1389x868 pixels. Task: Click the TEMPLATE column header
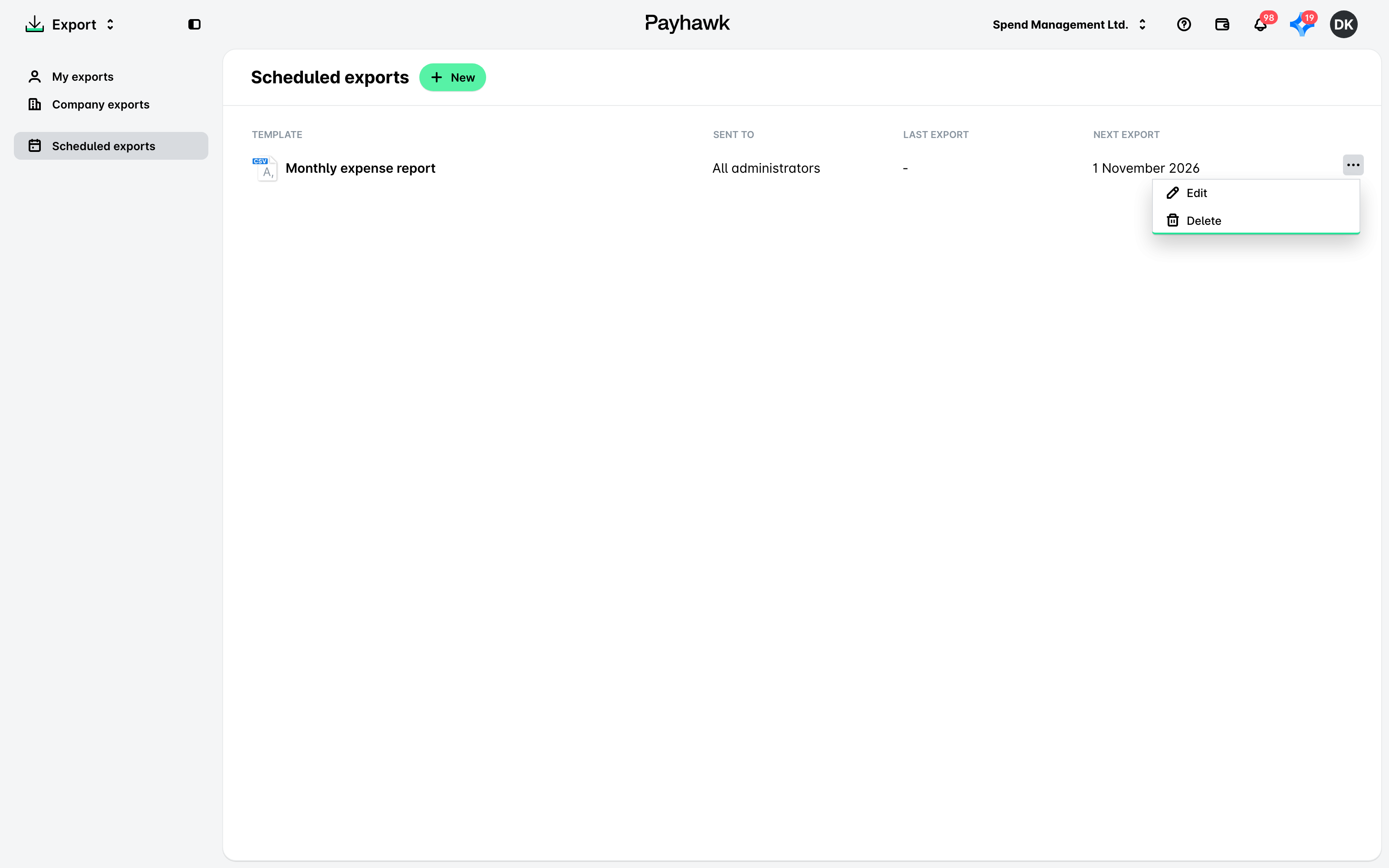tap(276, 135)
